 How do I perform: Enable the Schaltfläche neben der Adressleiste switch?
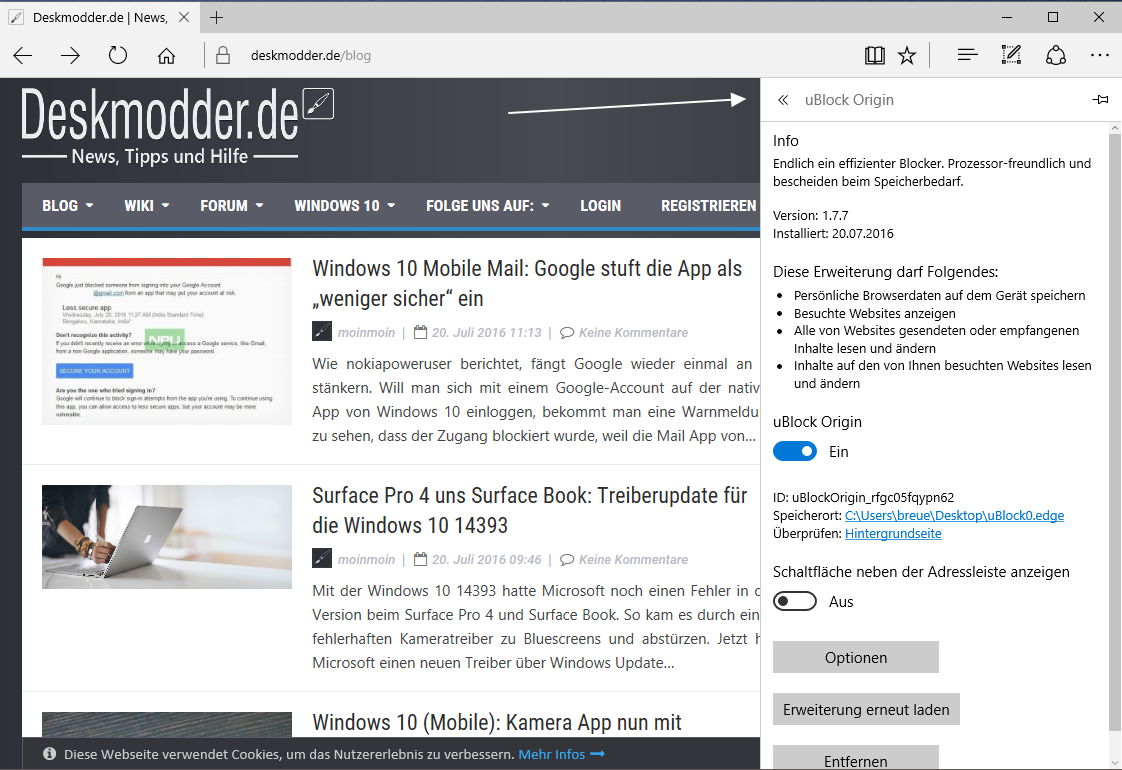pyautogui.click(x=794, y=601)
